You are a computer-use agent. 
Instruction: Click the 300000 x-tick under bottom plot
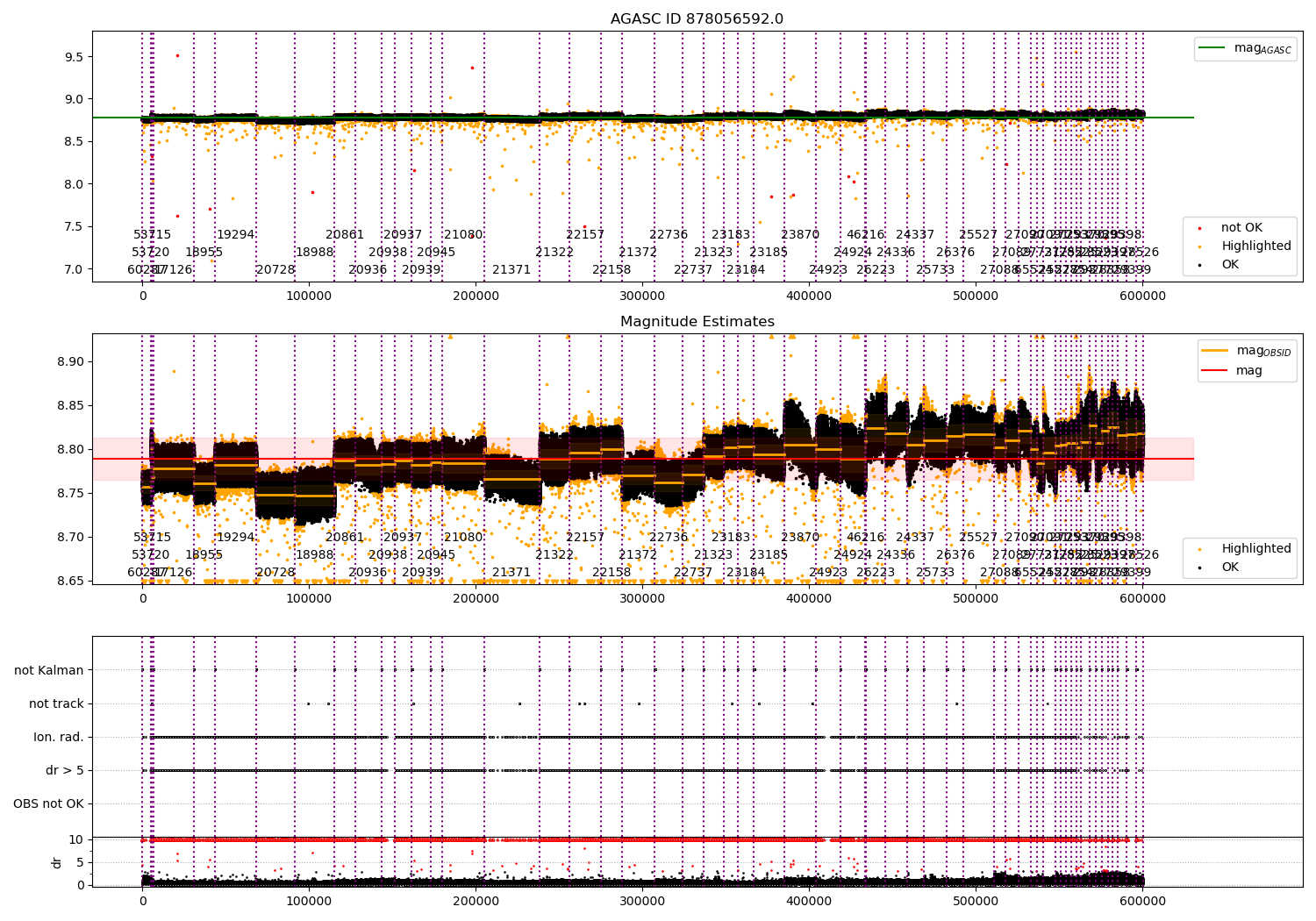click(642, 902)
